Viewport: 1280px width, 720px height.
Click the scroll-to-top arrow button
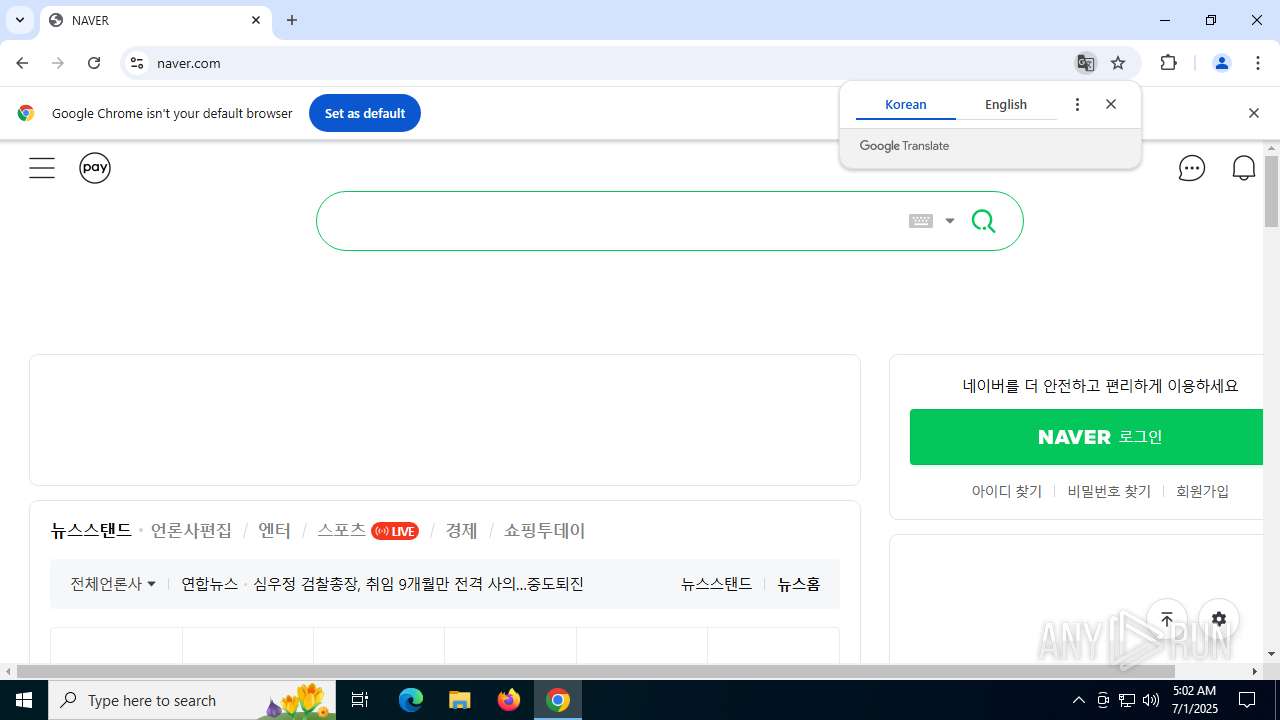point(1167,619)
